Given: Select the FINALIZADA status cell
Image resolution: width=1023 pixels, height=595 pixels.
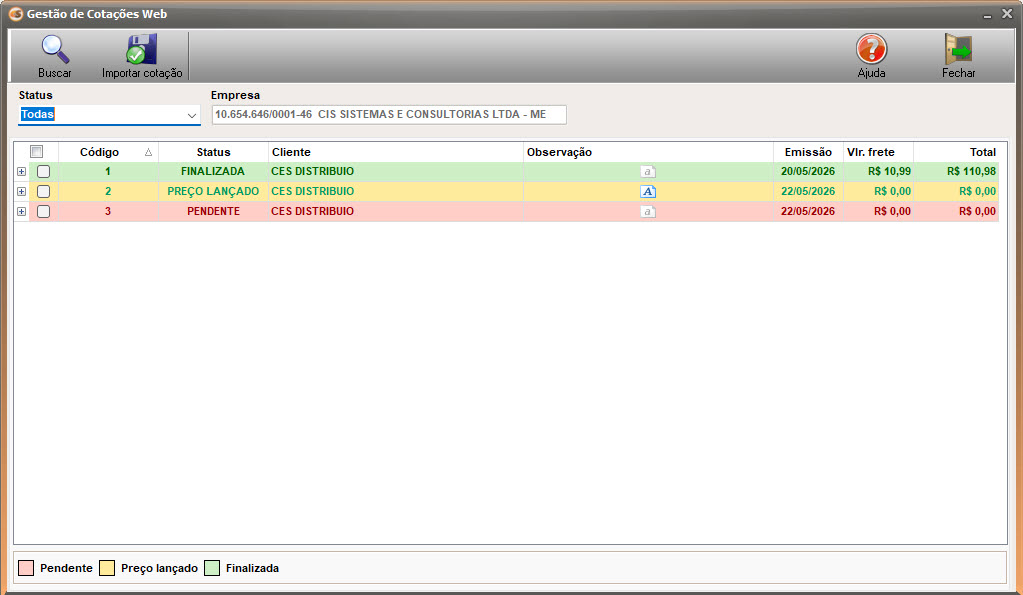Looking at the screenshot, I should (x=213, y=172).
